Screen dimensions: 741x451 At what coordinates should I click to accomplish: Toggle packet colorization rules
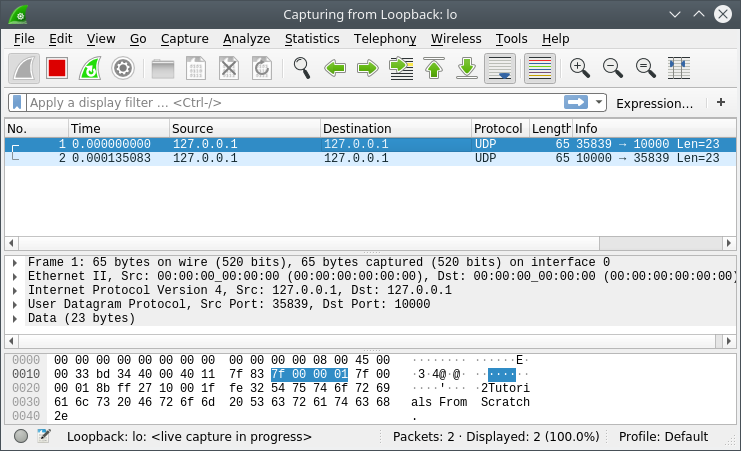540,69
